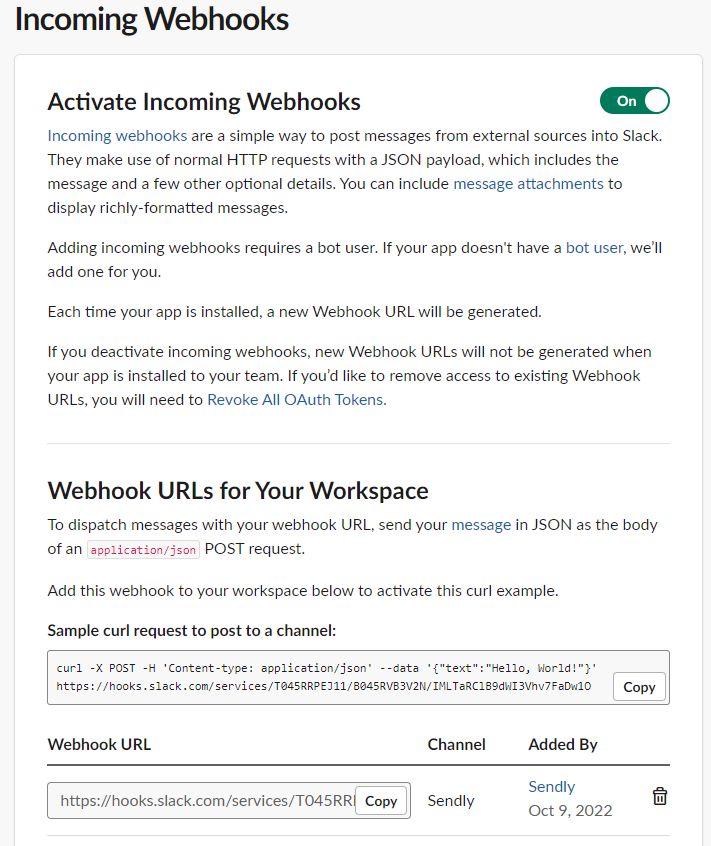Follow the "message attachments" link
Image resolution: width=711 pixels, height=846 pixels.
[528, 183]
